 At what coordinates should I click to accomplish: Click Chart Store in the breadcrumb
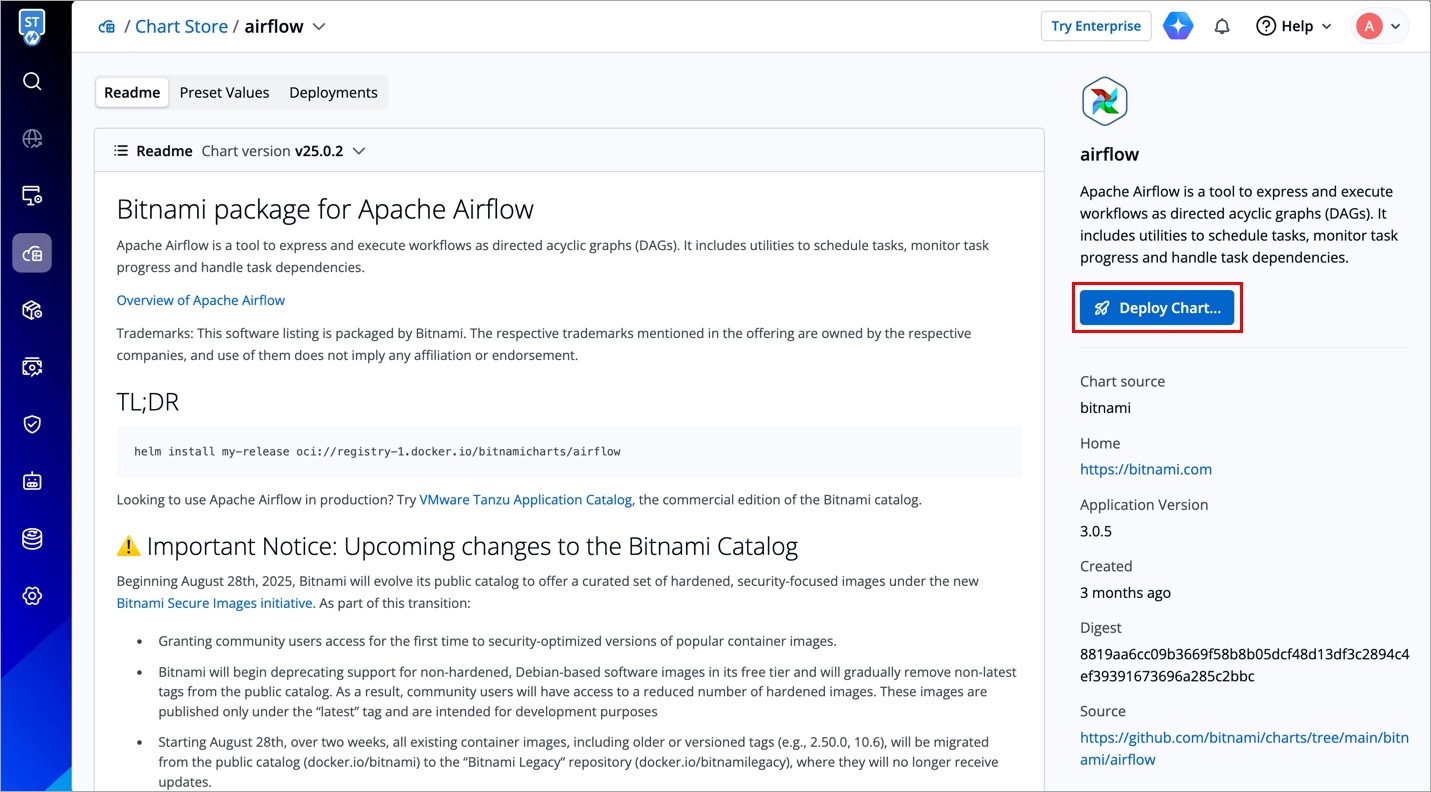coord(181,27)
